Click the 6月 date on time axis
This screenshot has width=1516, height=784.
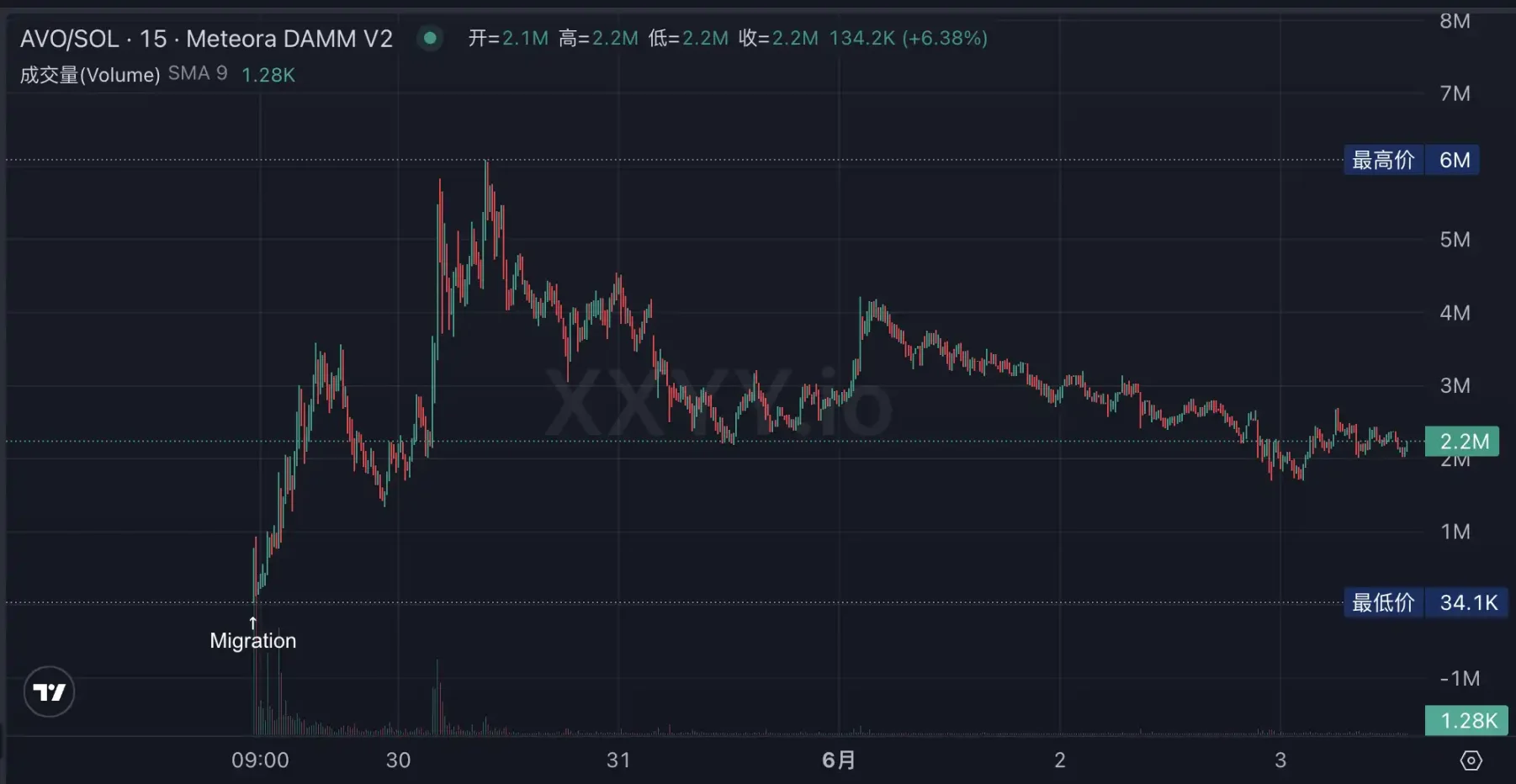[x=838, y=760]
